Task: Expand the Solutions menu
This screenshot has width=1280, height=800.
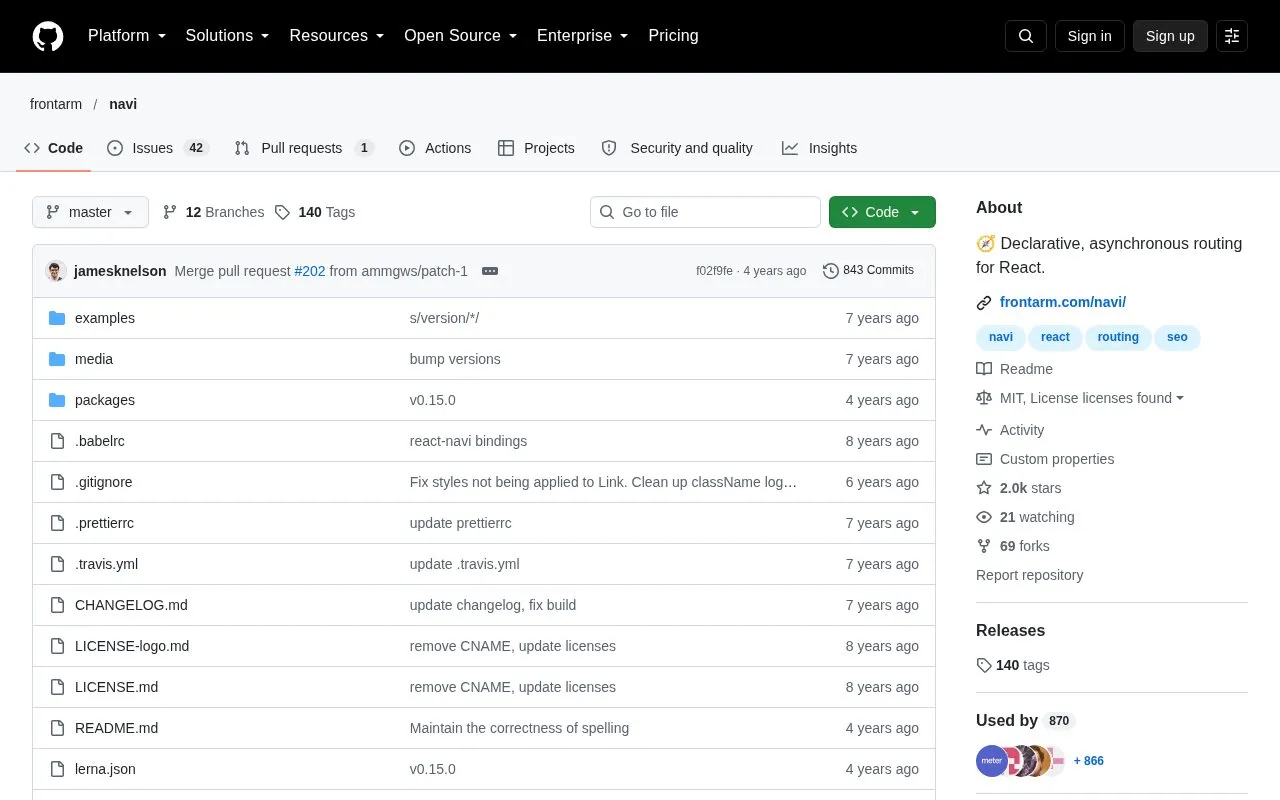Action: pos(228,36)
